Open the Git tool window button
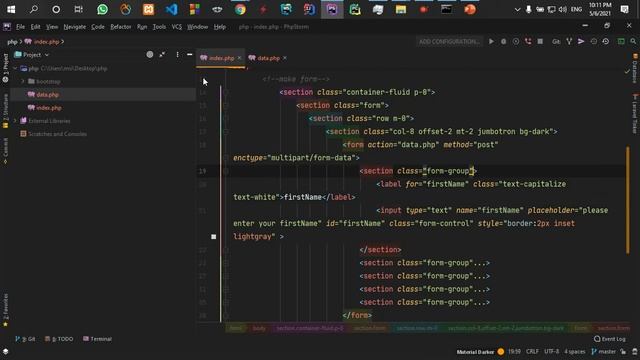 [25, 339]
